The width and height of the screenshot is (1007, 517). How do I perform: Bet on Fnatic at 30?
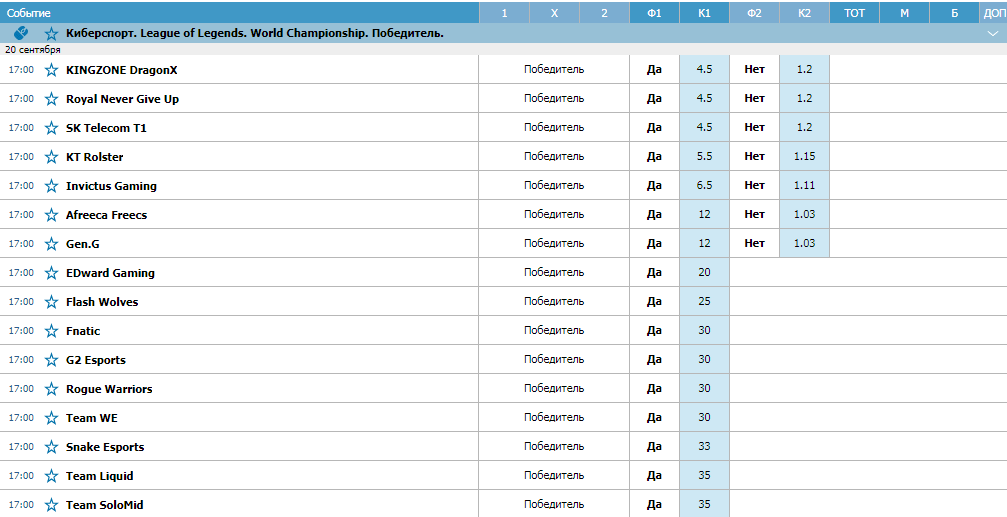(705, 330)
